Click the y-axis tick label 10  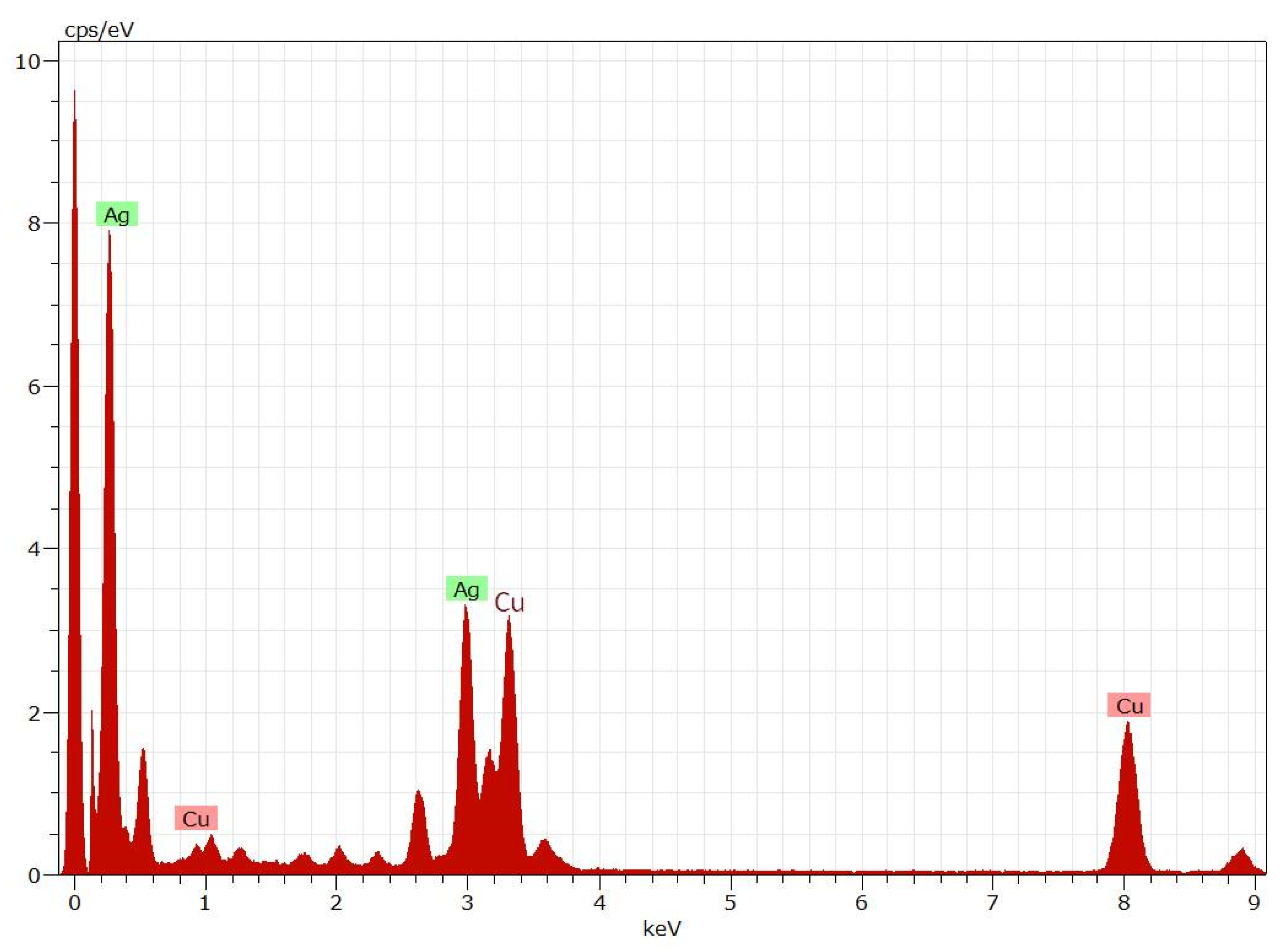point(28,61)
